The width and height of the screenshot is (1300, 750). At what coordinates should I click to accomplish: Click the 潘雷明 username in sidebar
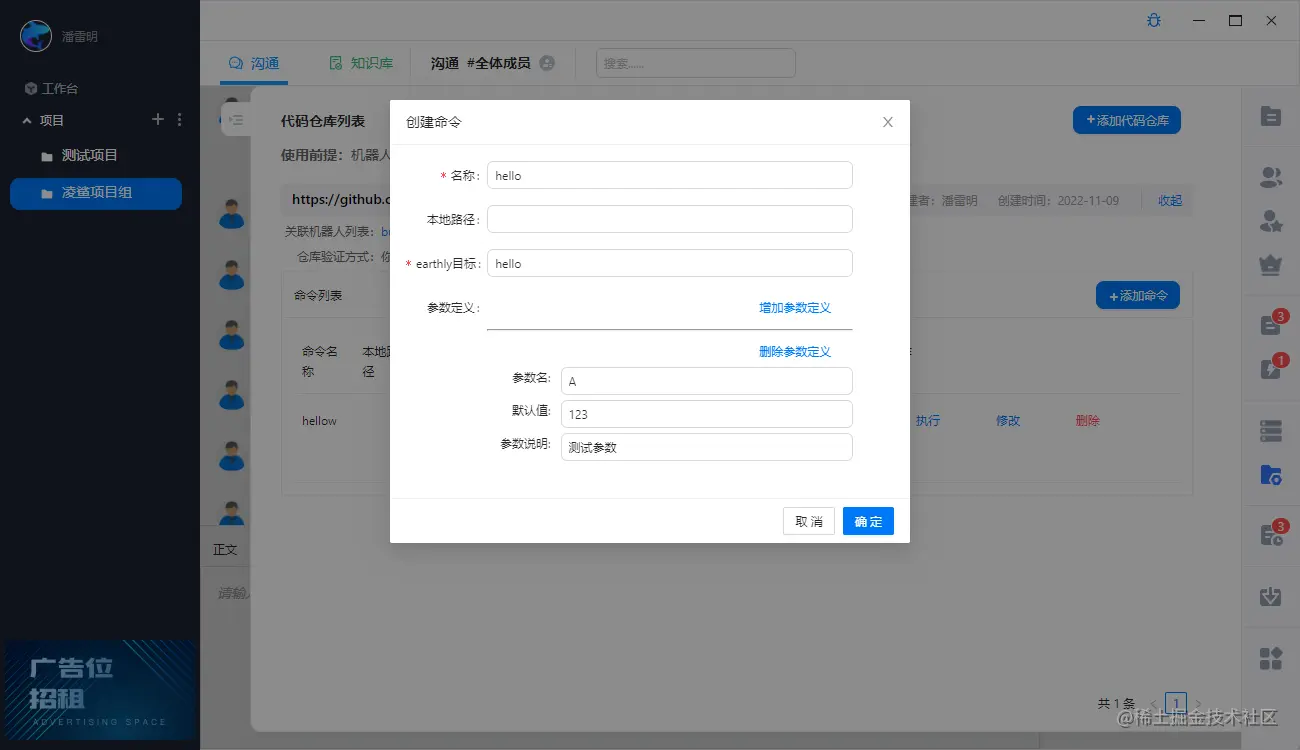coord(80,36)
